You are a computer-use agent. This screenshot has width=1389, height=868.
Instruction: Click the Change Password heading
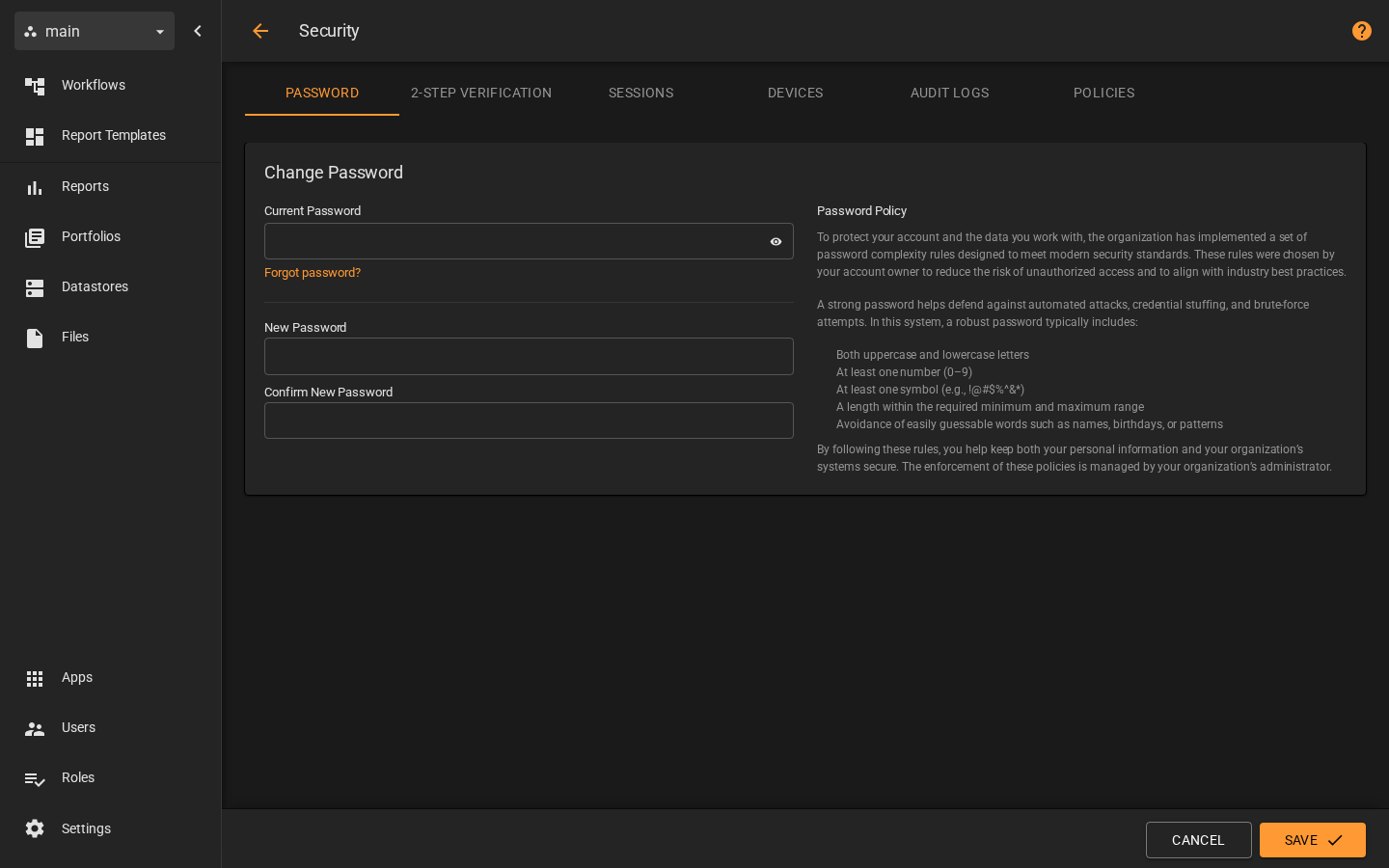[x=334, y=173]
